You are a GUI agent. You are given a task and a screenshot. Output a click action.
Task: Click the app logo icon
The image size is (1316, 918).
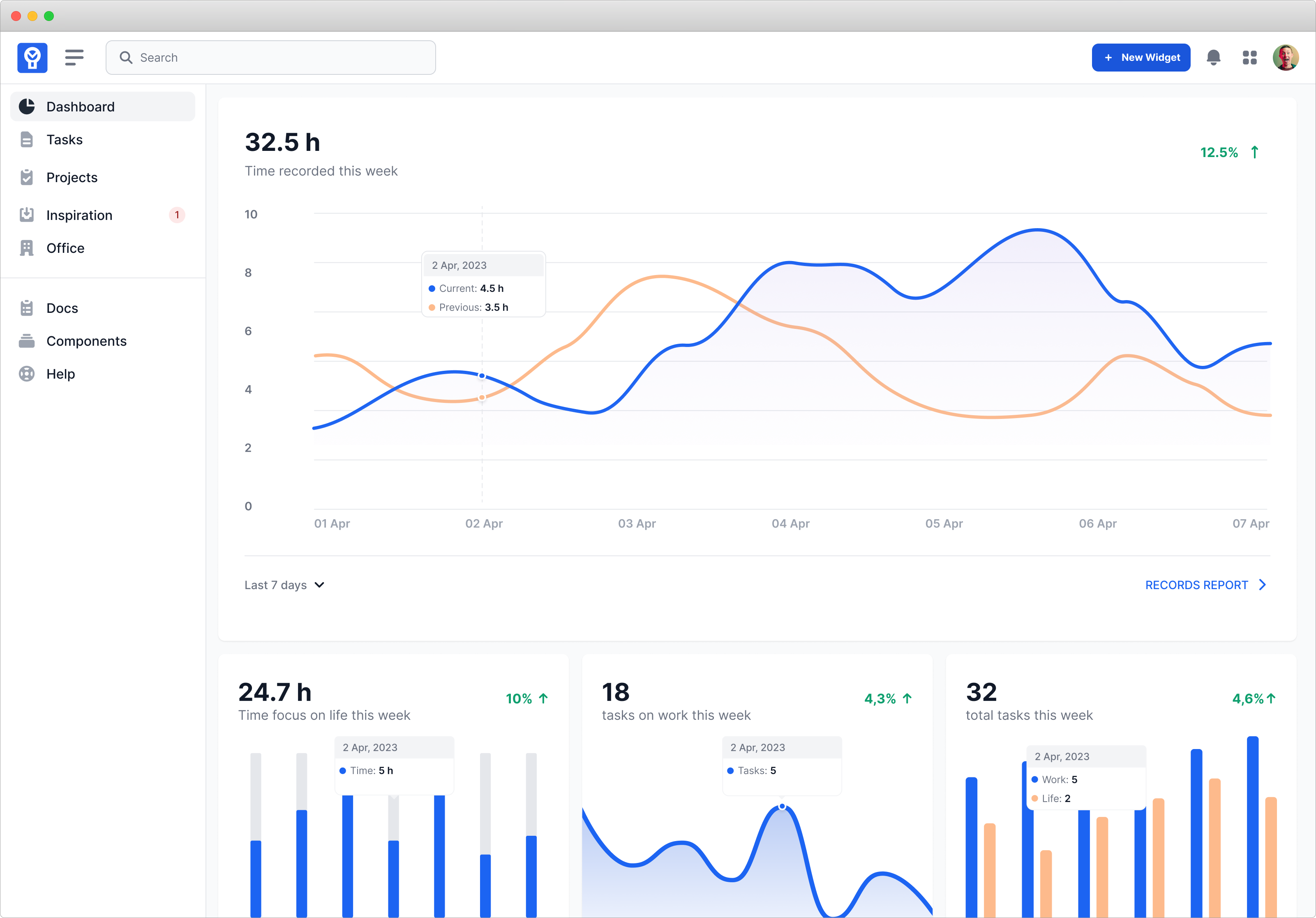click(x=32, y=57)
